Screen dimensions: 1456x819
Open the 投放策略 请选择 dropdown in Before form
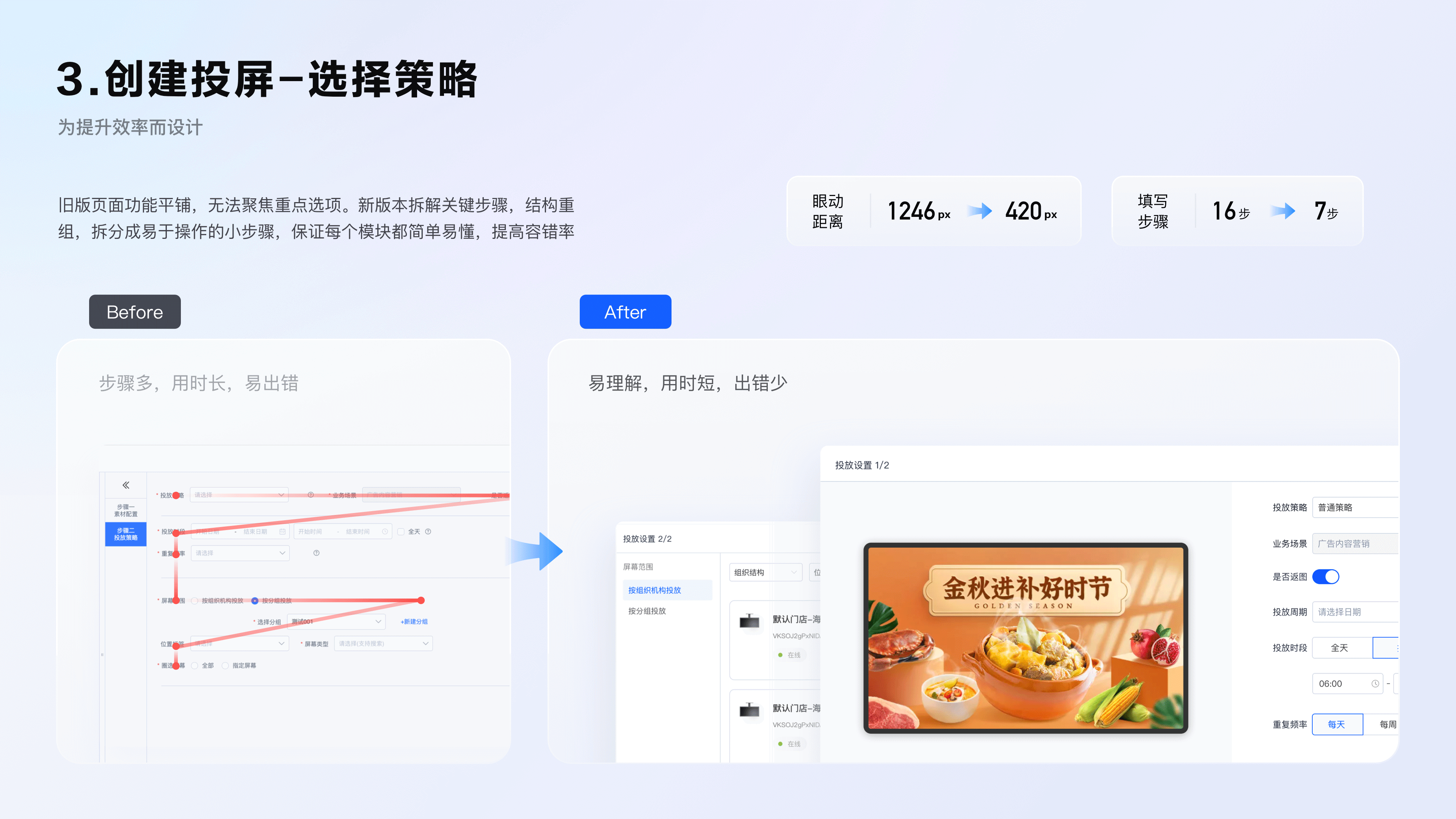pos(239,494)
